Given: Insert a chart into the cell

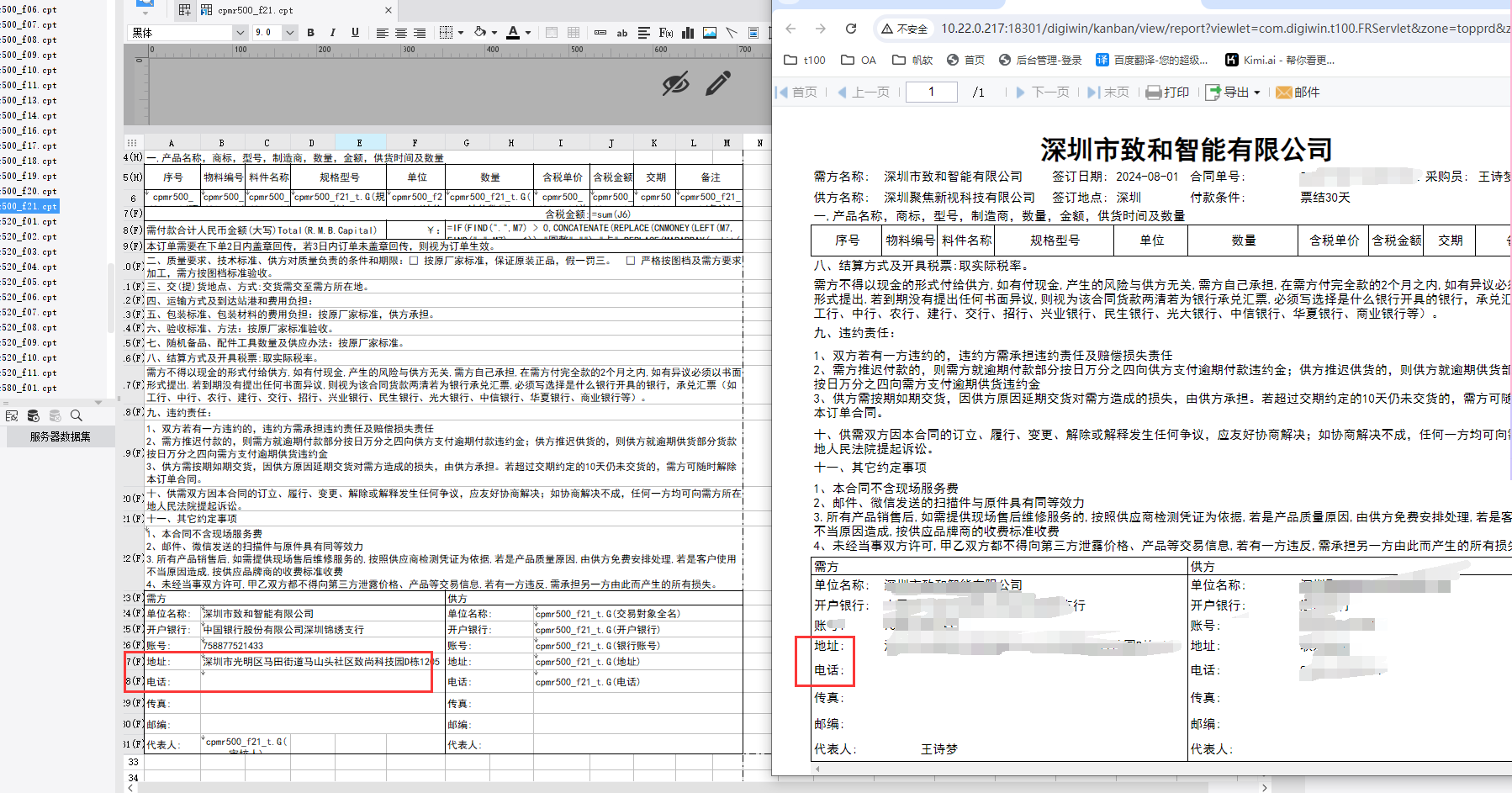Looking at the screenshot, I should pos(688,33).
